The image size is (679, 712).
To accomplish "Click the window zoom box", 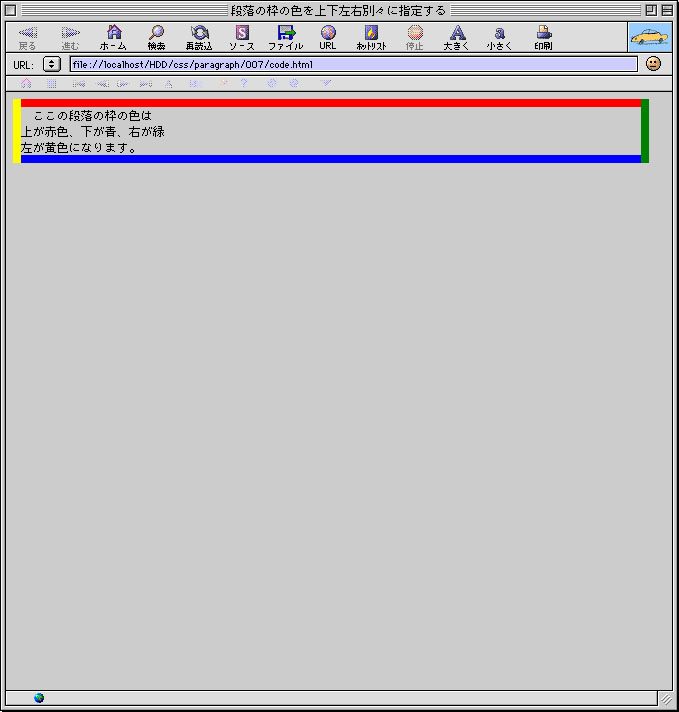I will point(651,10).
